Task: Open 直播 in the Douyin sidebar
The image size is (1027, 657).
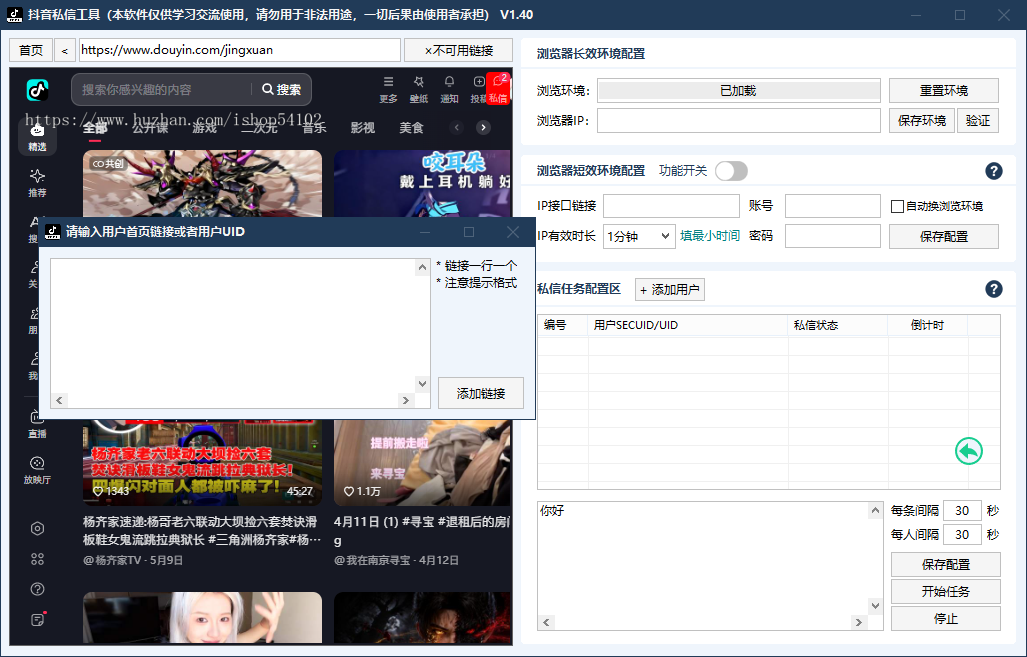Action: pos(37,424)
